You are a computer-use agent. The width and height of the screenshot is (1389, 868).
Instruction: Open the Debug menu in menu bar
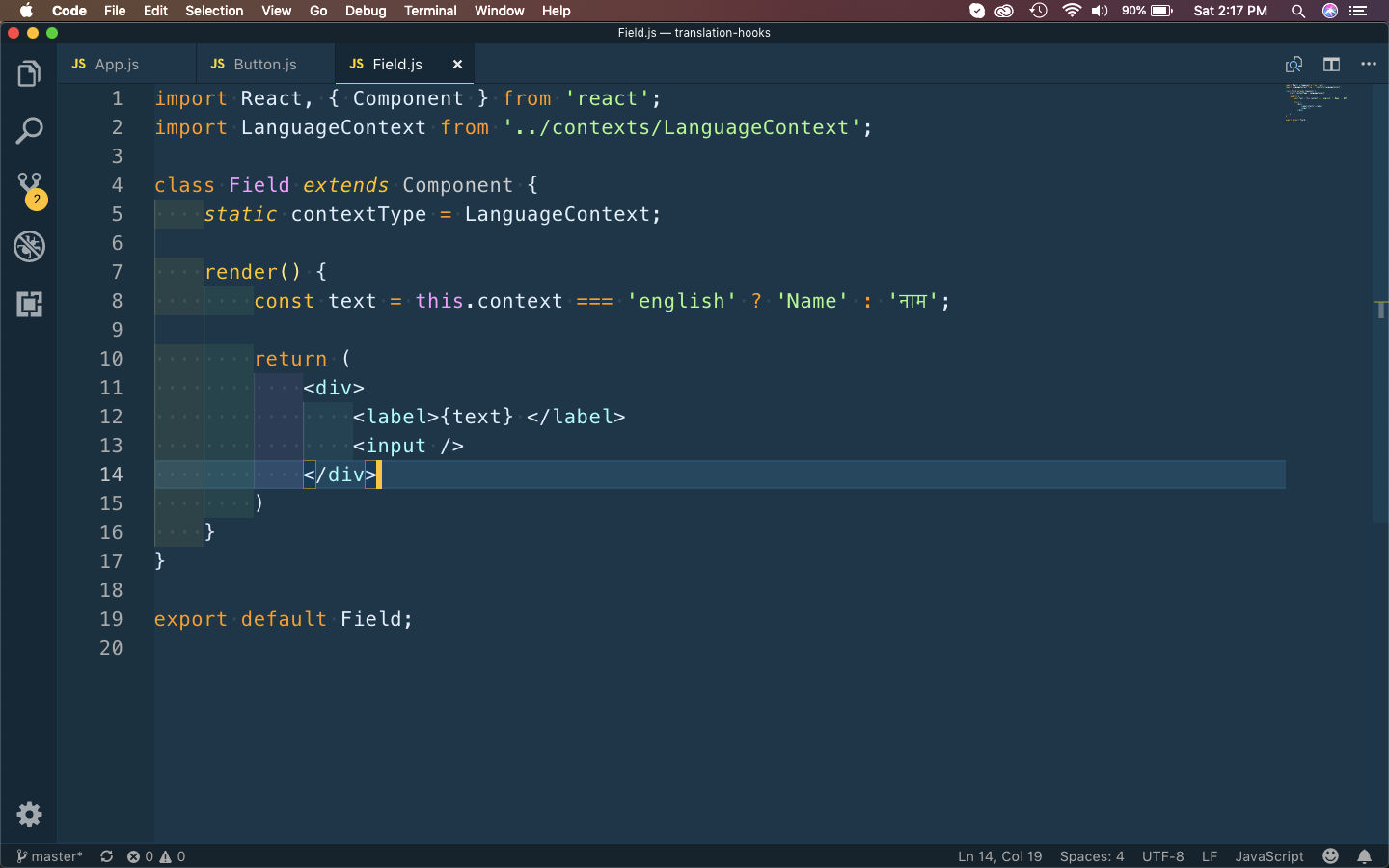tap(366, 11)
